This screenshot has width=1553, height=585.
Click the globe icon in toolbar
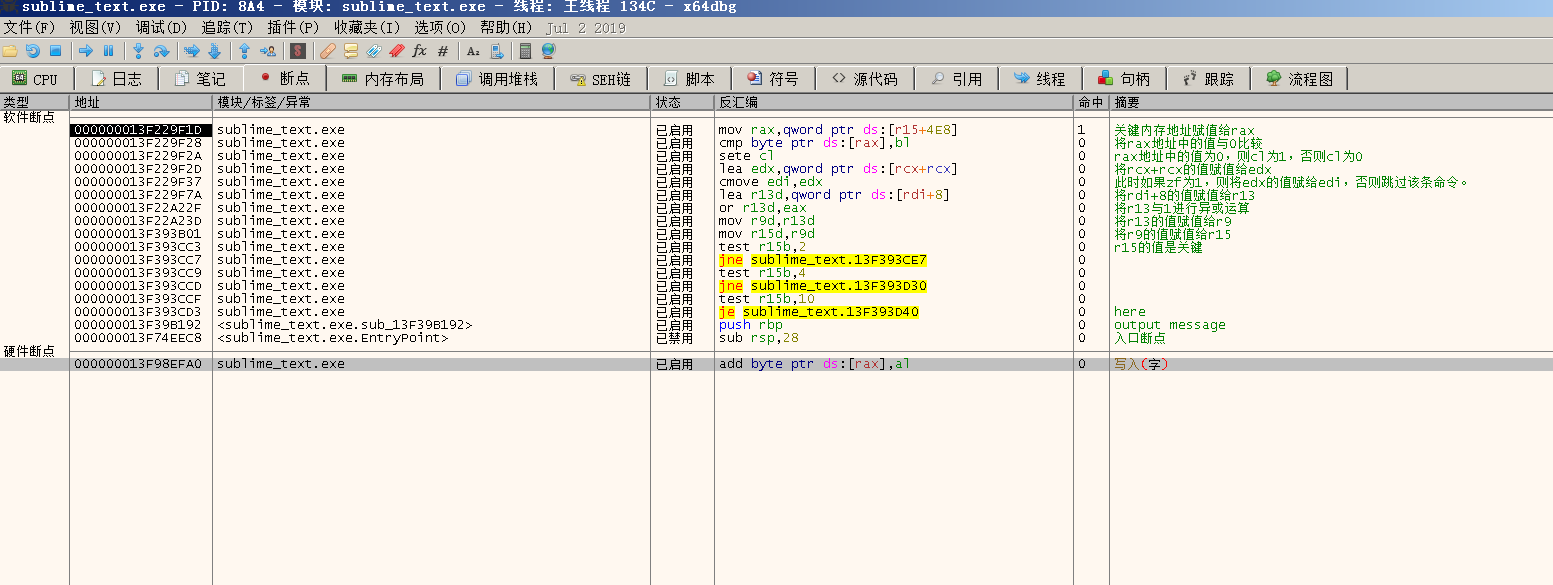pyautogui.click(x=548, y=50)
